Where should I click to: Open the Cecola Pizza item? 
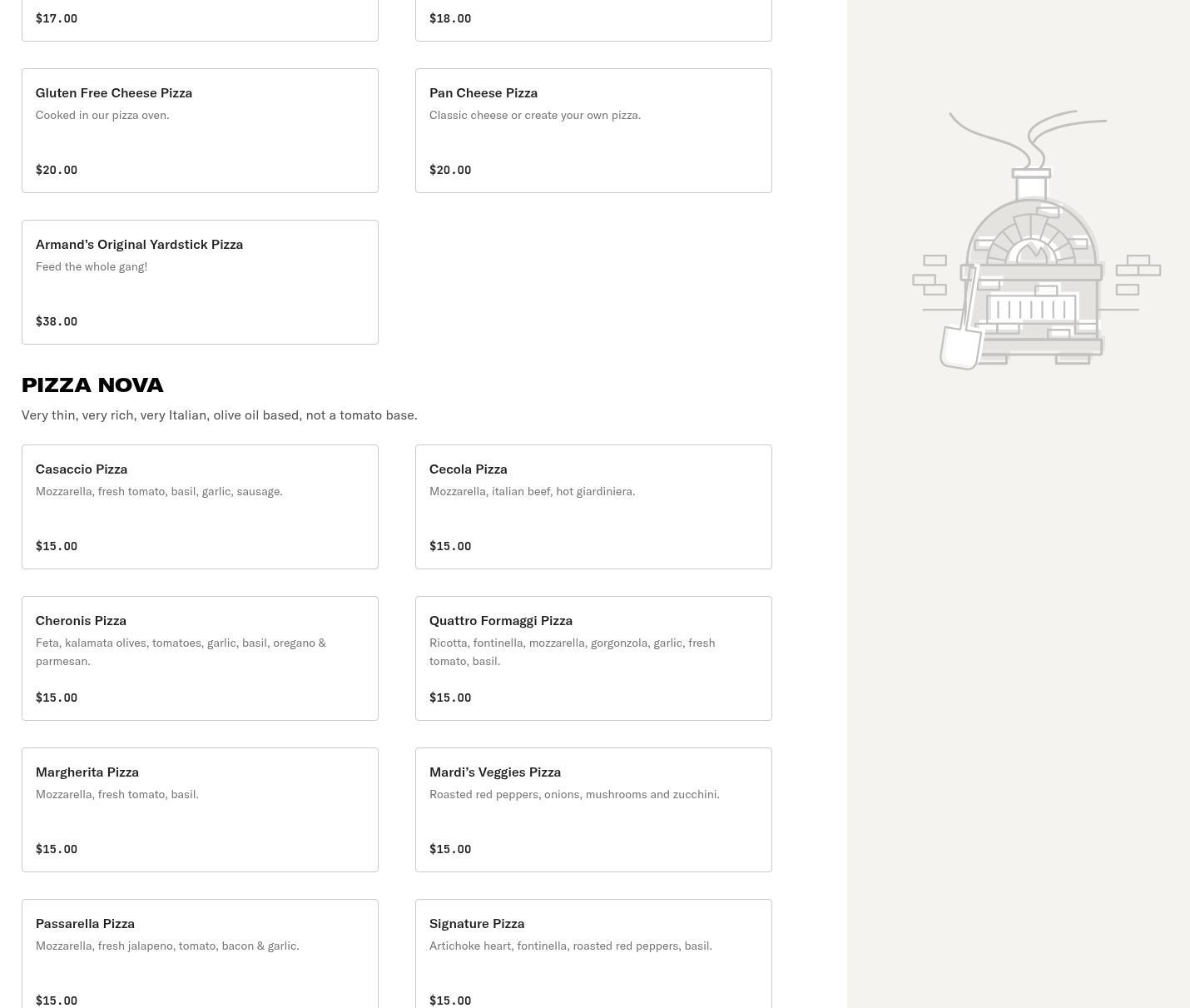593,507
